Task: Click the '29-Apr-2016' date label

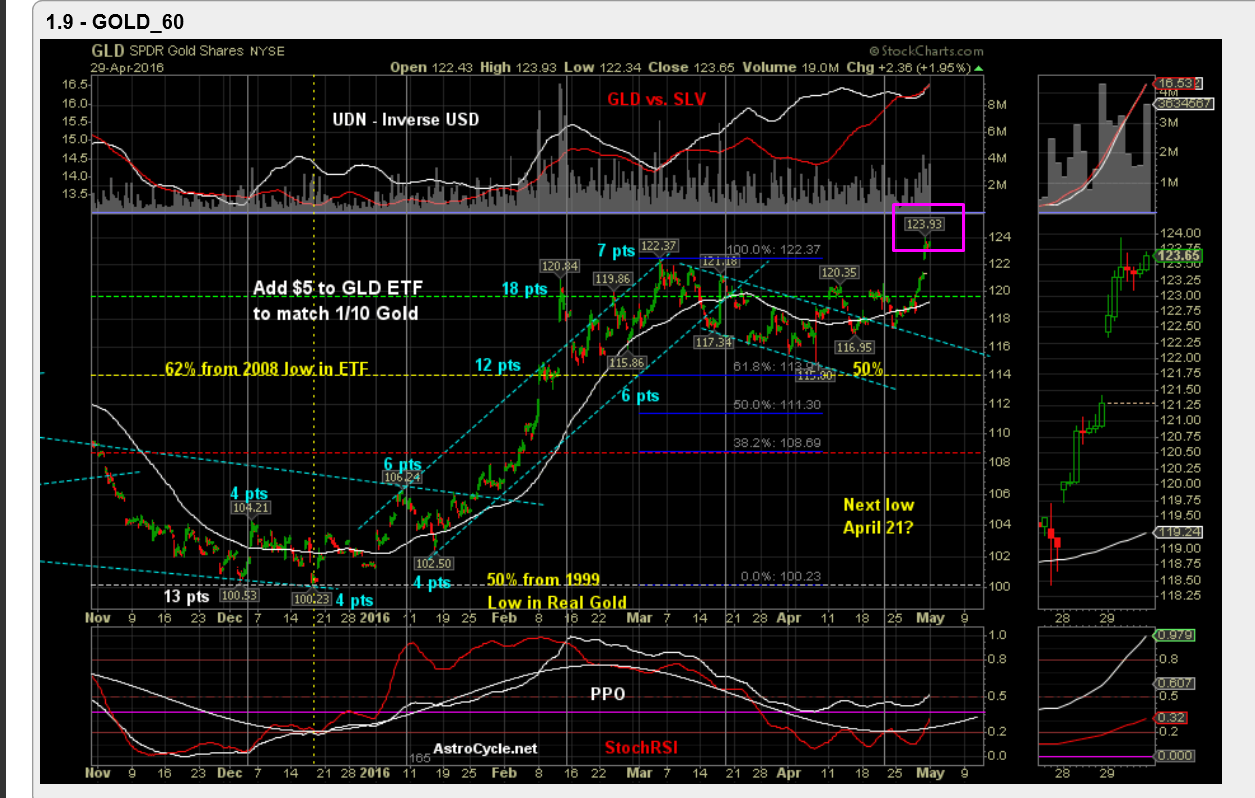Action: 127,67
